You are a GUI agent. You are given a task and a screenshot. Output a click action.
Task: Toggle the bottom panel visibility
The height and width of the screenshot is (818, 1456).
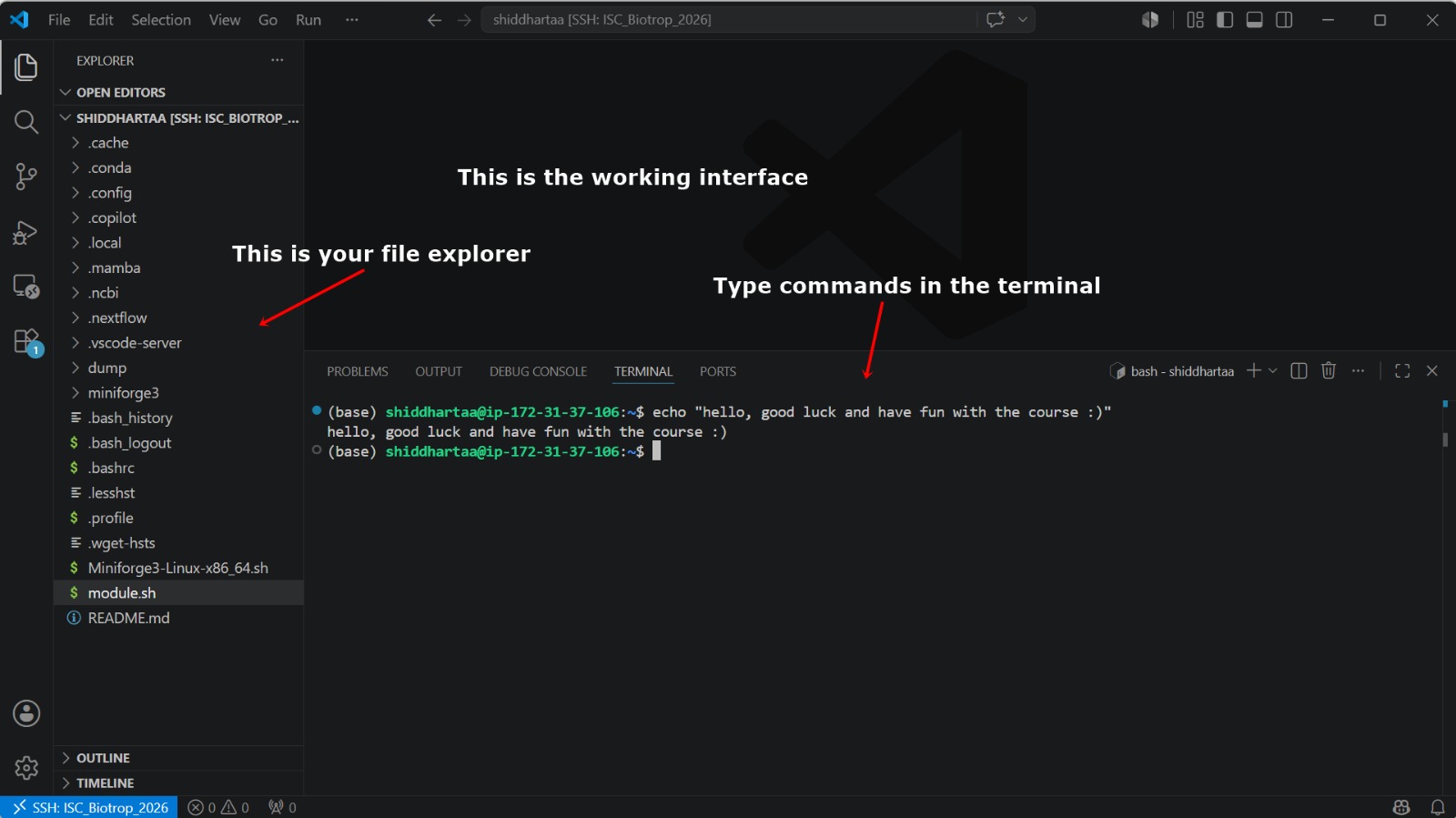point(1255,20)
